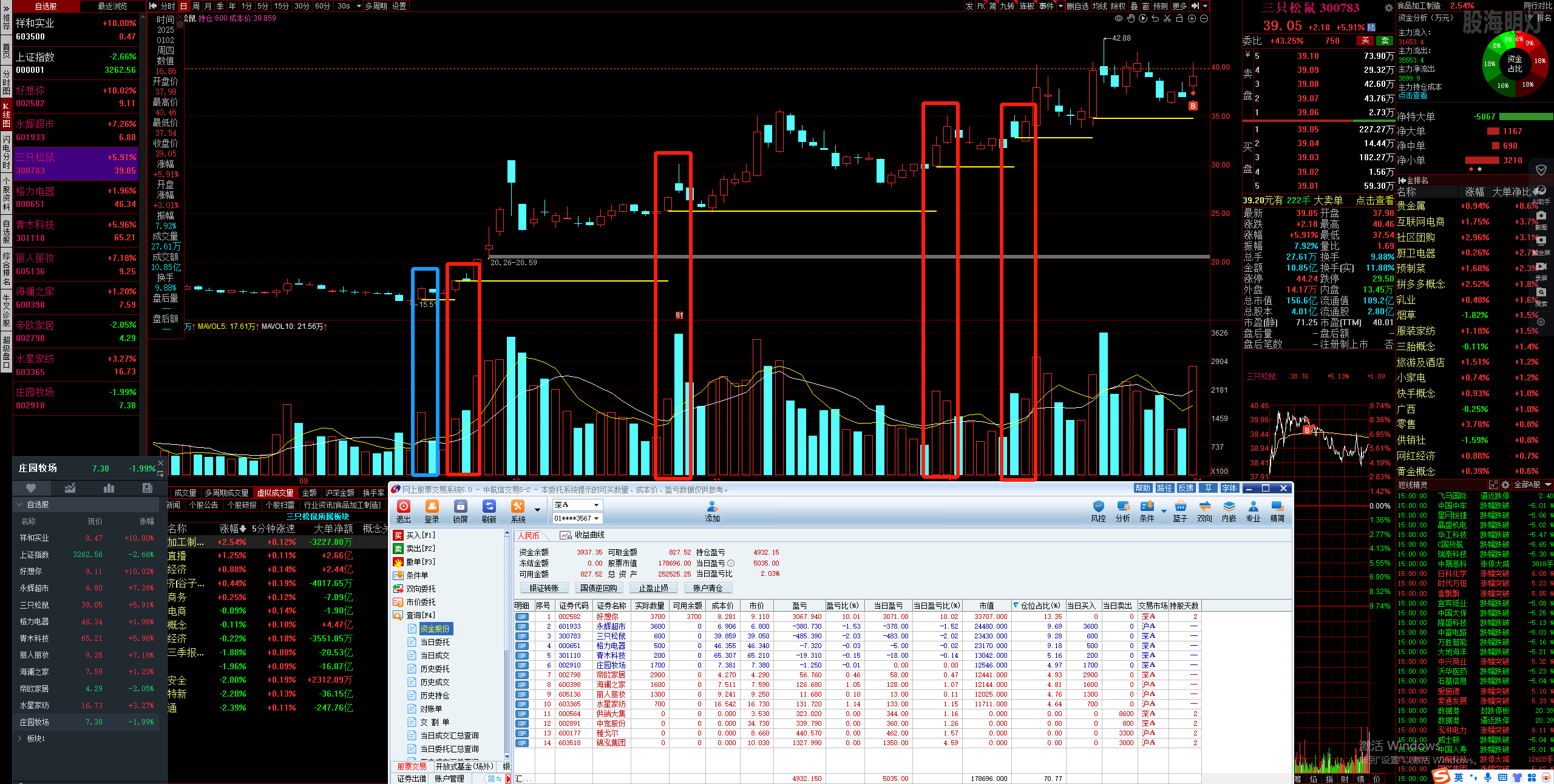Switch to 内嵌 embedded mode icon
Image resolution: width=1554 pixels, height=784 pixels.
1229,511
